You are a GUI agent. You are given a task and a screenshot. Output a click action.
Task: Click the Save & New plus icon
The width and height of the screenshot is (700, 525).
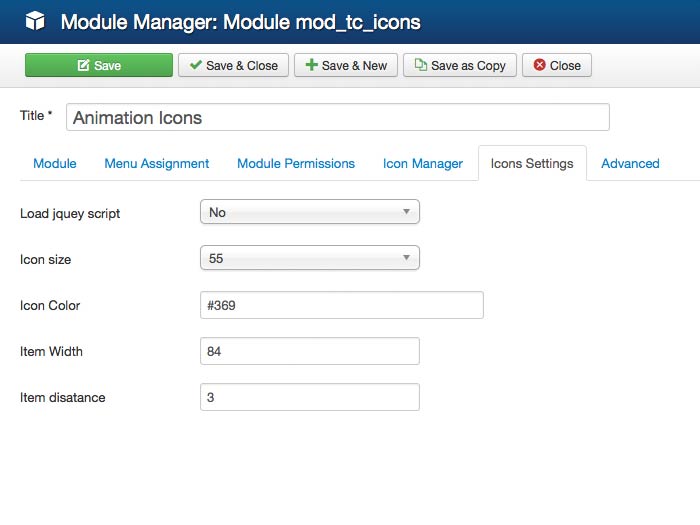click(311, 65)
